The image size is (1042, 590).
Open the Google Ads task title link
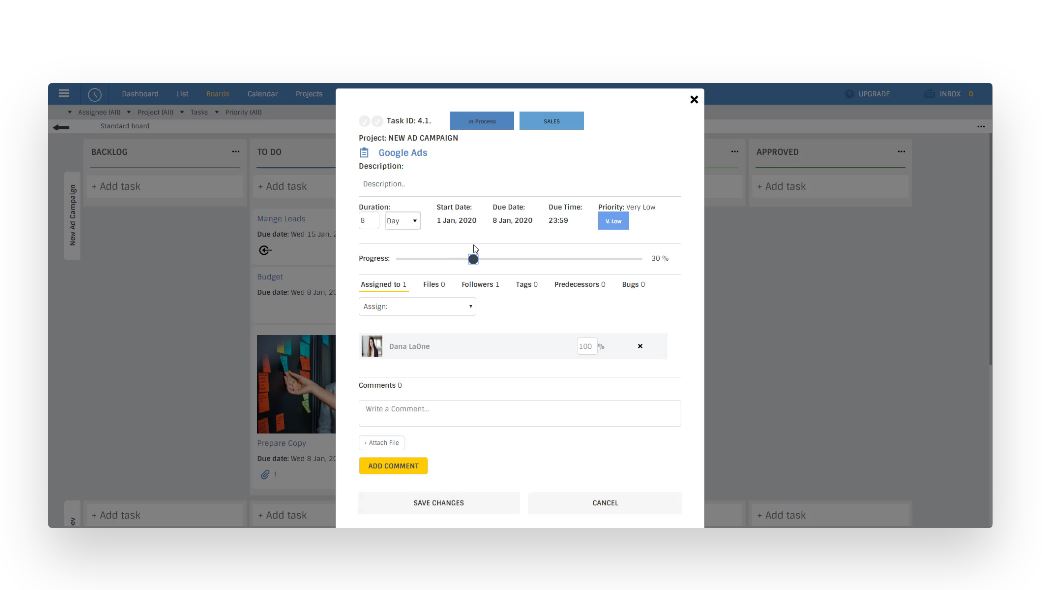click(x=403, y=153)
